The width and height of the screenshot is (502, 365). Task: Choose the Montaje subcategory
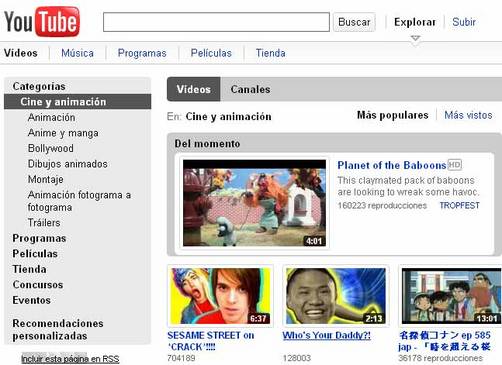46,179
